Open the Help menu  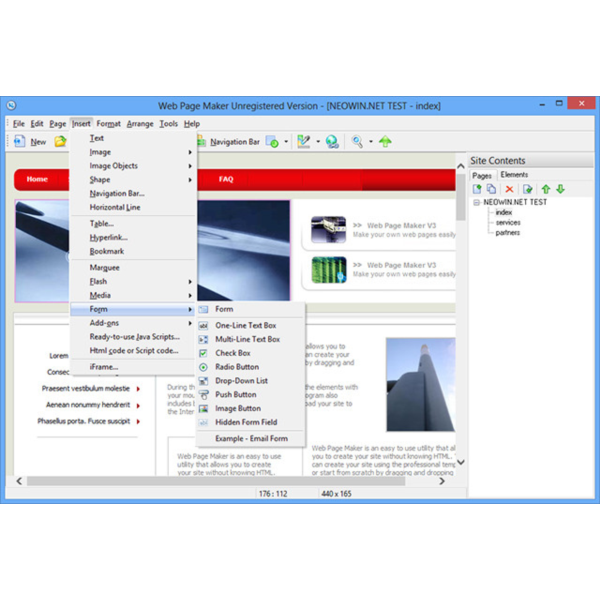coord(192,124)
